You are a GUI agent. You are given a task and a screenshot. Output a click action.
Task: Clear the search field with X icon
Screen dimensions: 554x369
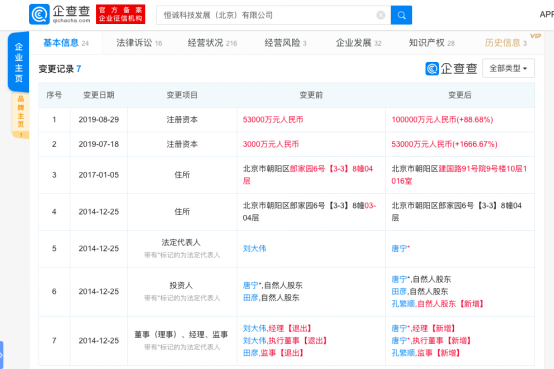point(381,15)
